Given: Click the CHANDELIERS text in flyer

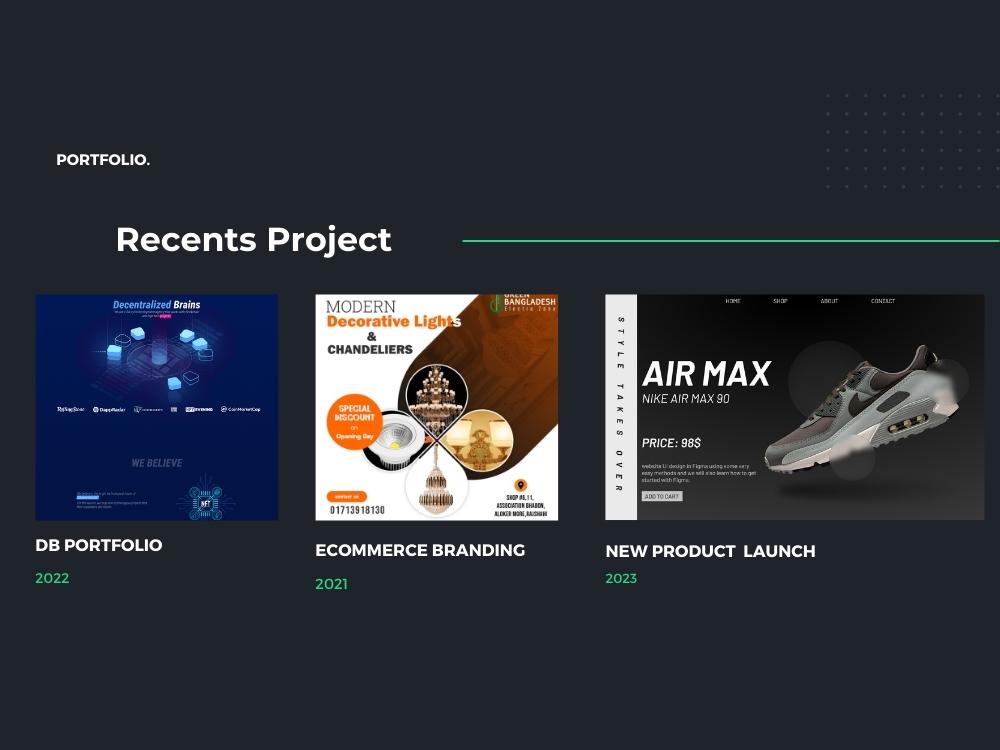Looking at the screenshot, I should point(370,349).
